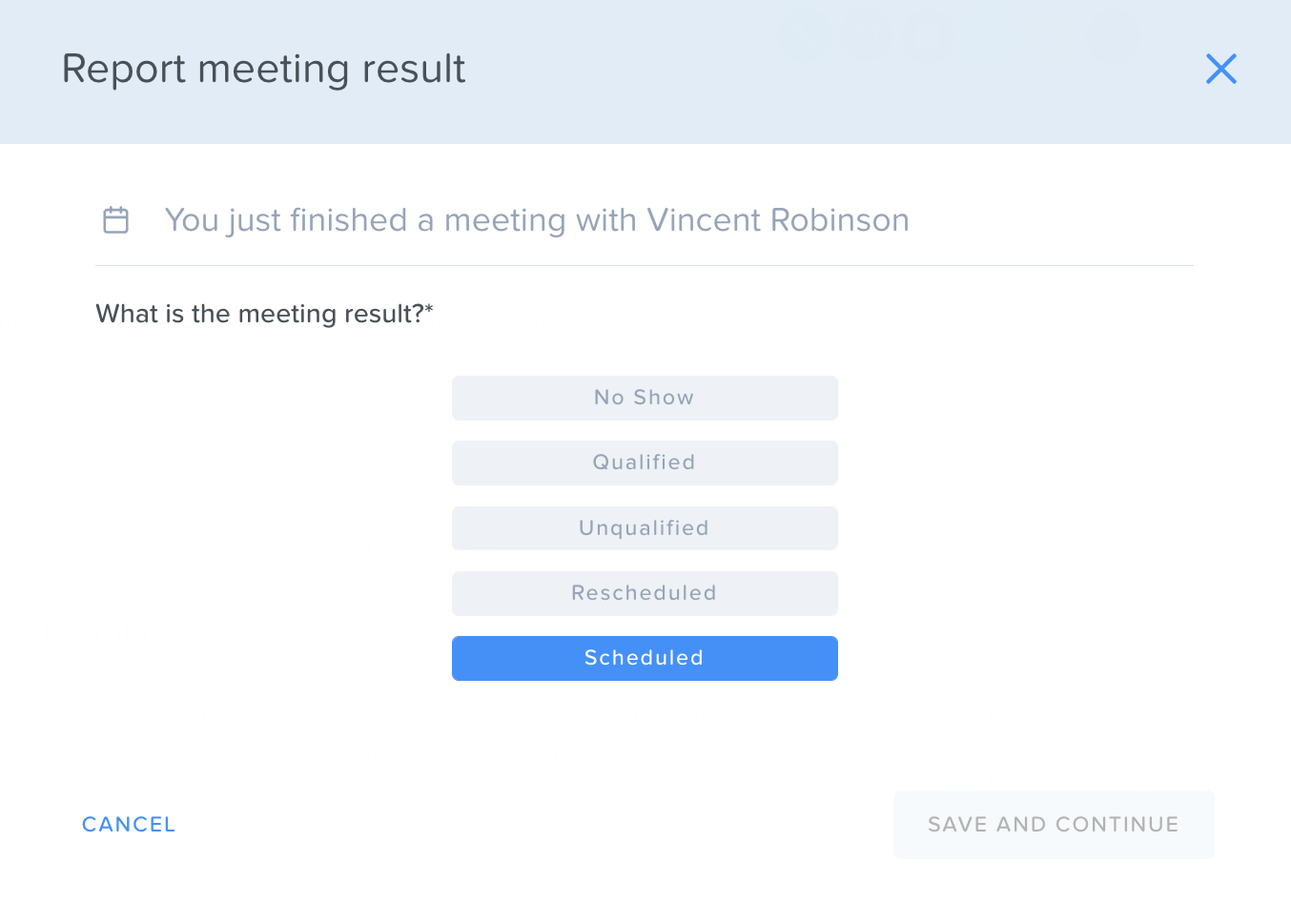Cancel reporting the meeting result
The image size is (1291, 924).
coord(129,825)
